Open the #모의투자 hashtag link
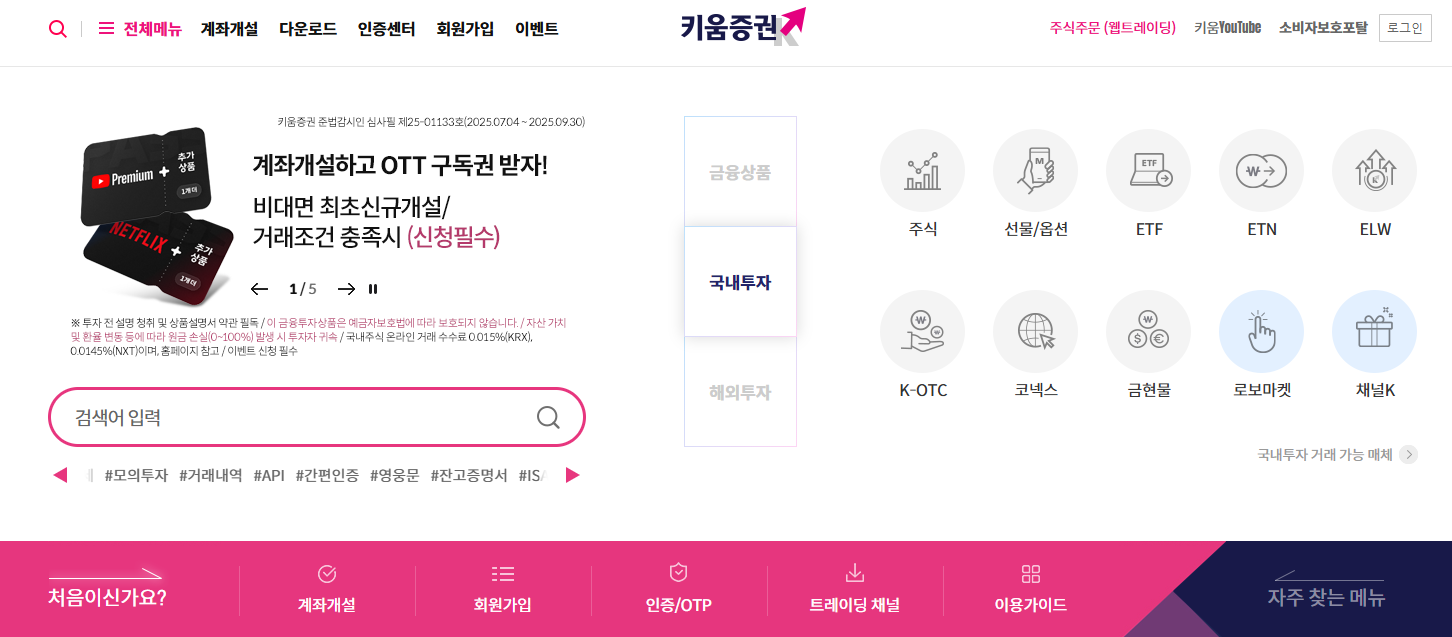This screenshot has height=637, width=1452. coord(136,475)
